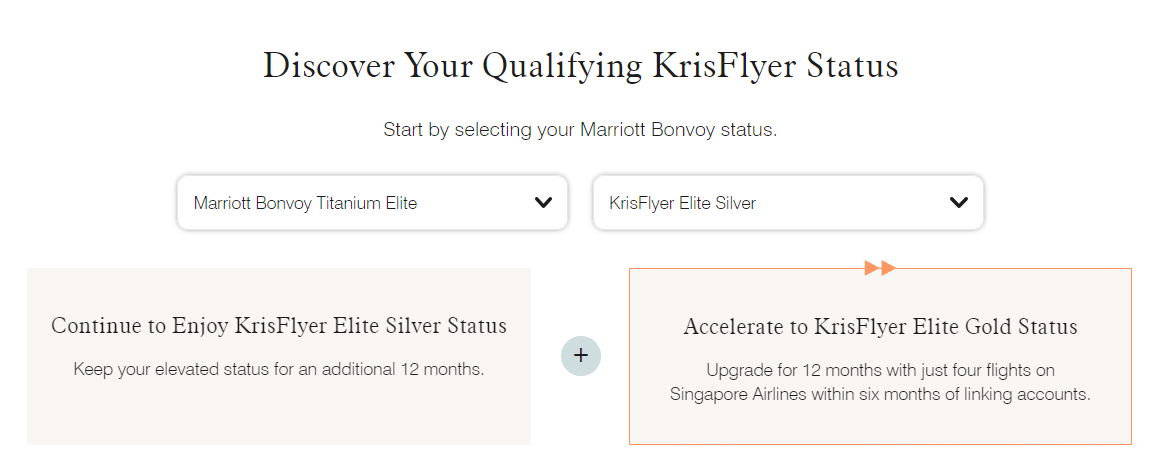Click "Keep your elevated status" description text
Screen dimensions: 1158x474
point(279,369)
